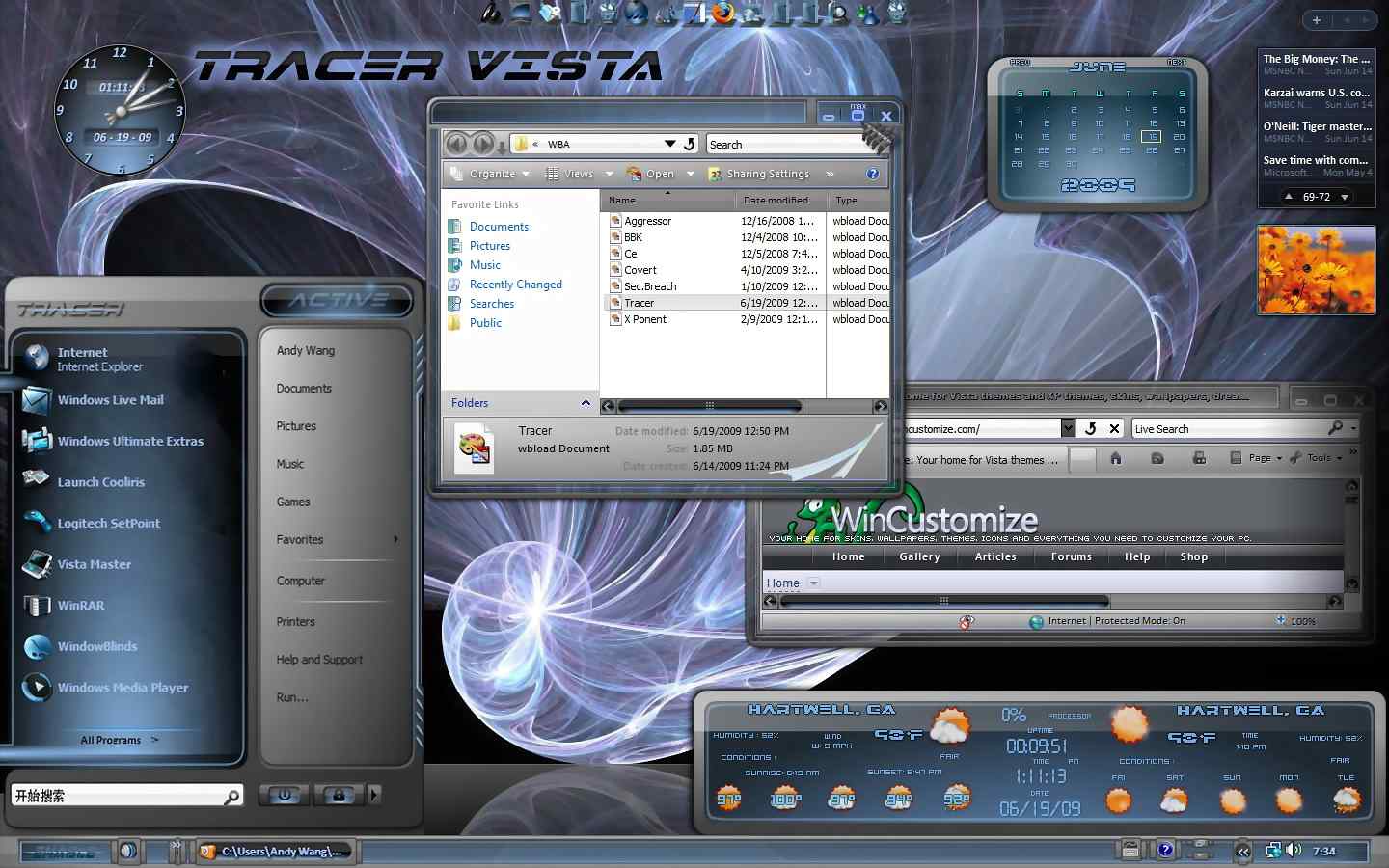Launch Vista Master
1389x868 pixels.
click(x=125, y=564)
